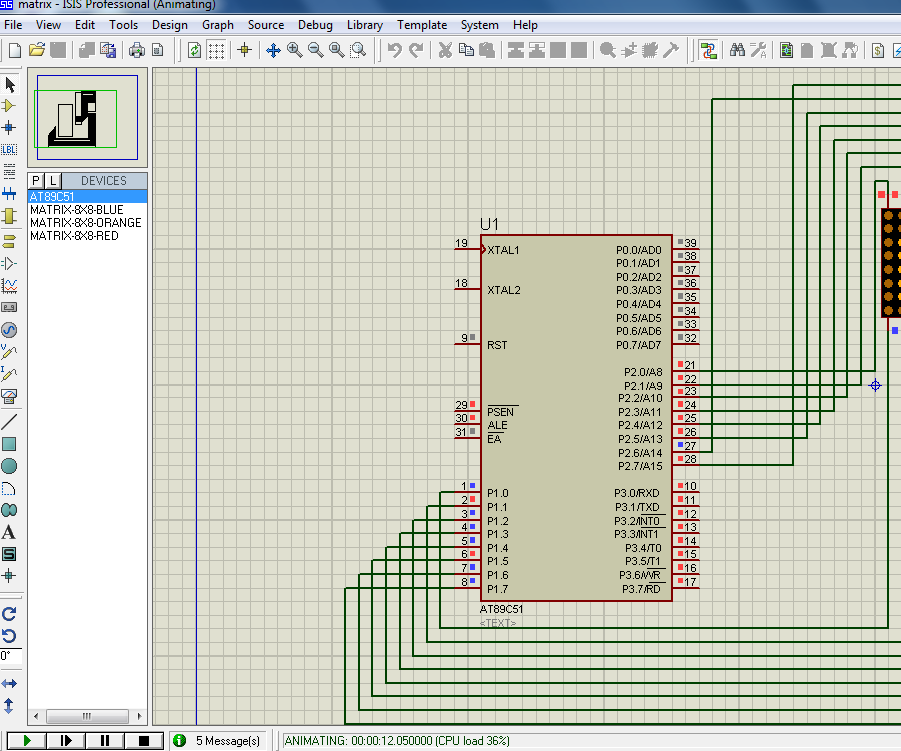Click the Redraw Display icon
This screenshot has width=901, height=751.
(x=195, y=51)
